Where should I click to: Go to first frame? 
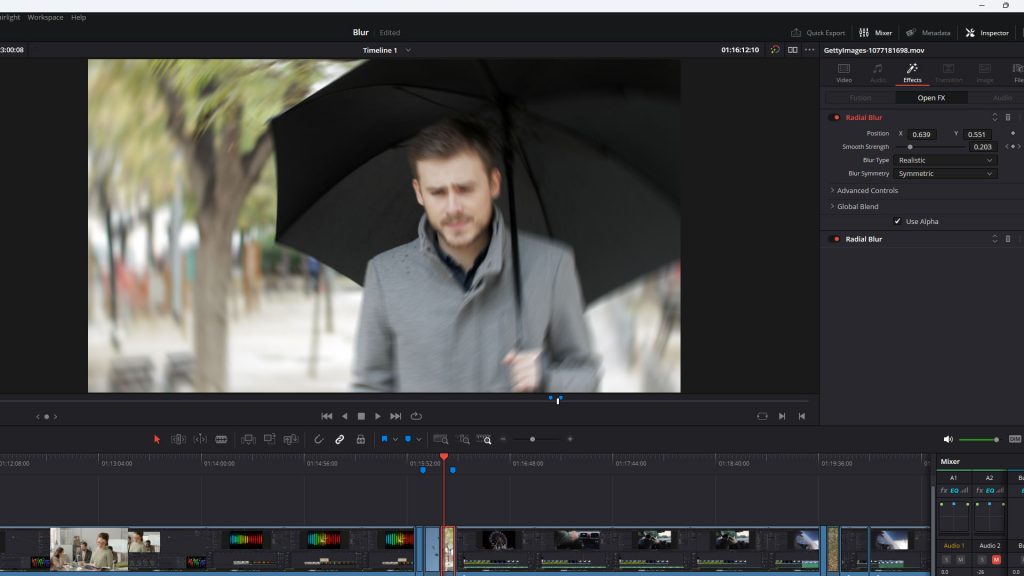[327, 416]
